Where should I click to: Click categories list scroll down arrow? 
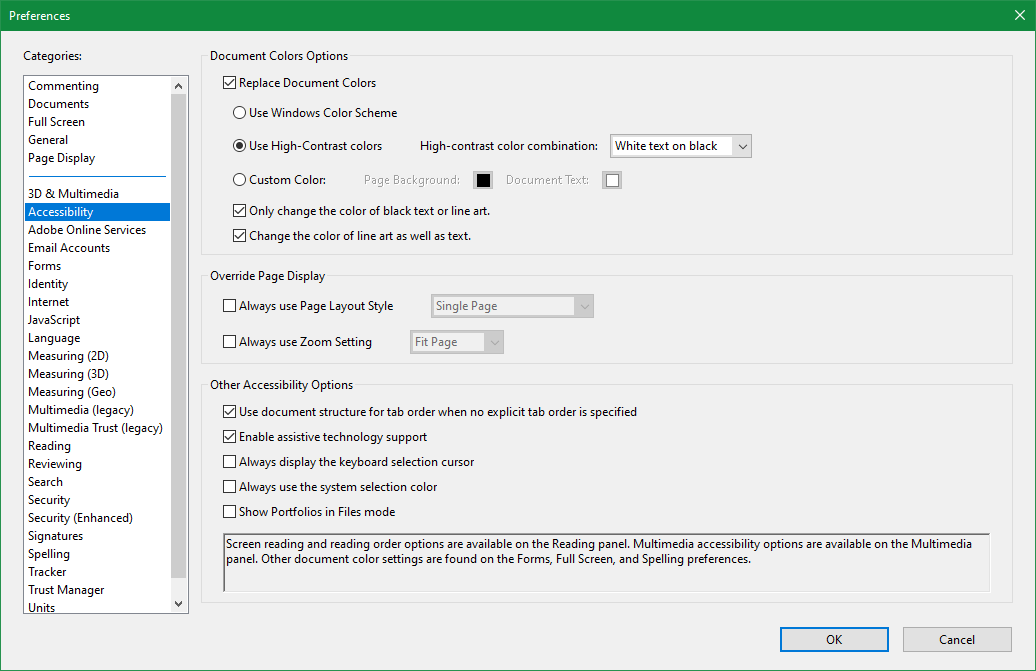coord(178,604)
